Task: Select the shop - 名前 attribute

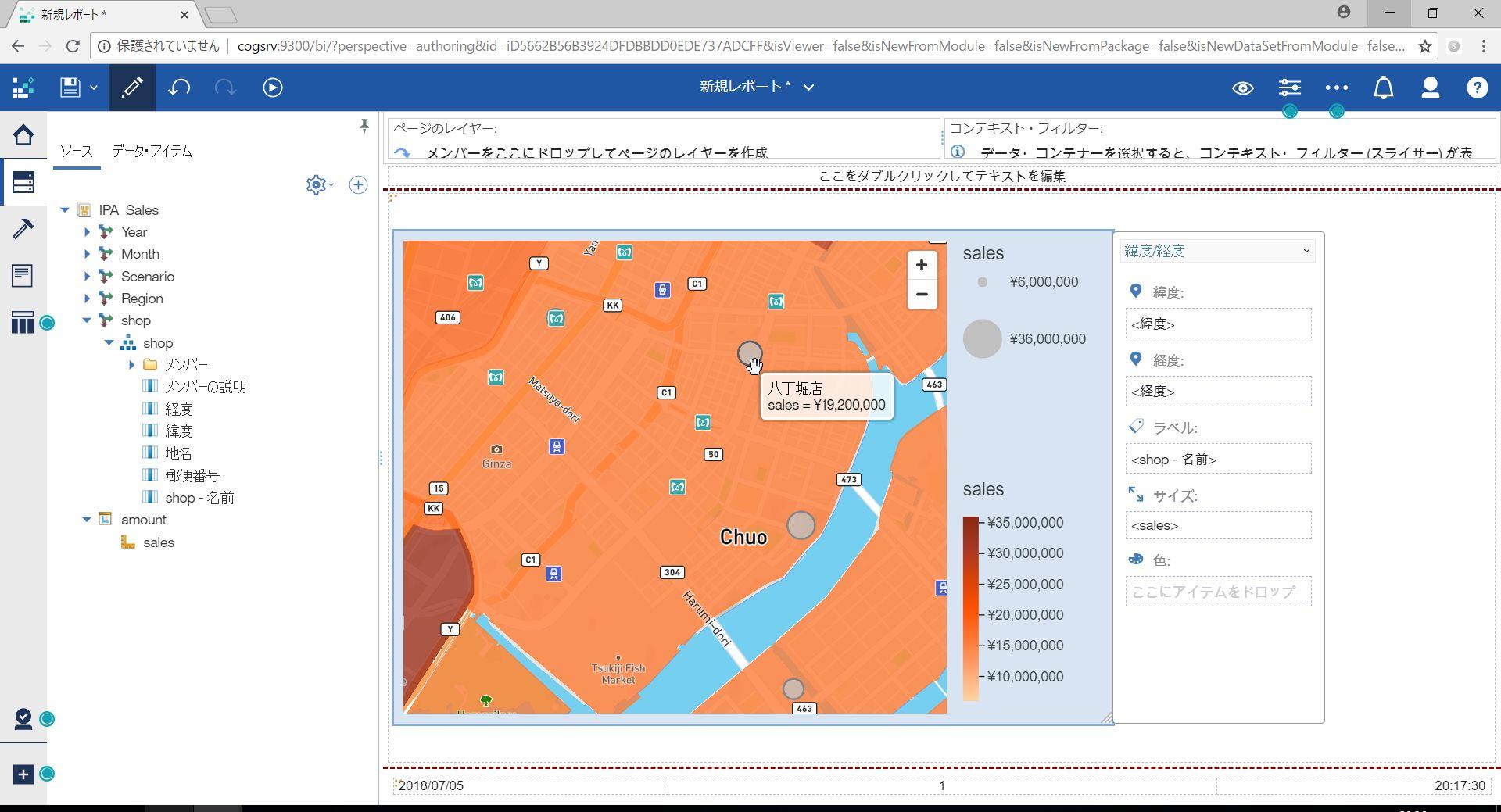Action: (x=199, y=498)
